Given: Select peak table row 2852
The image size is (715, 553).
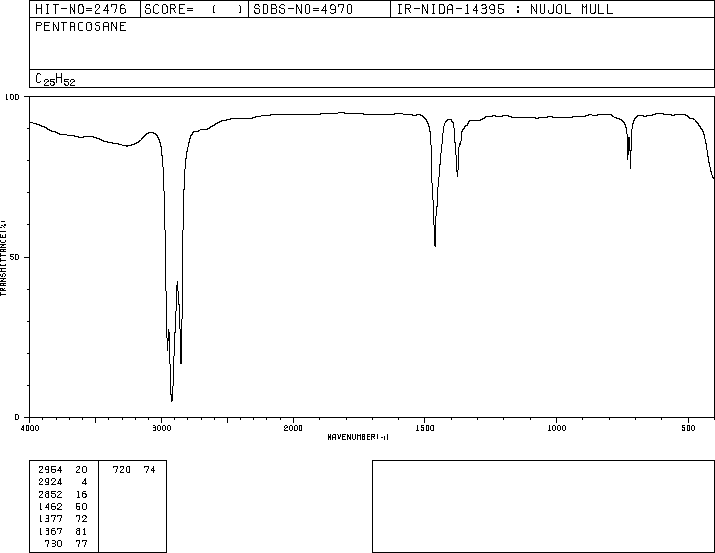Looking at the screenshot, I should [63, 494].
